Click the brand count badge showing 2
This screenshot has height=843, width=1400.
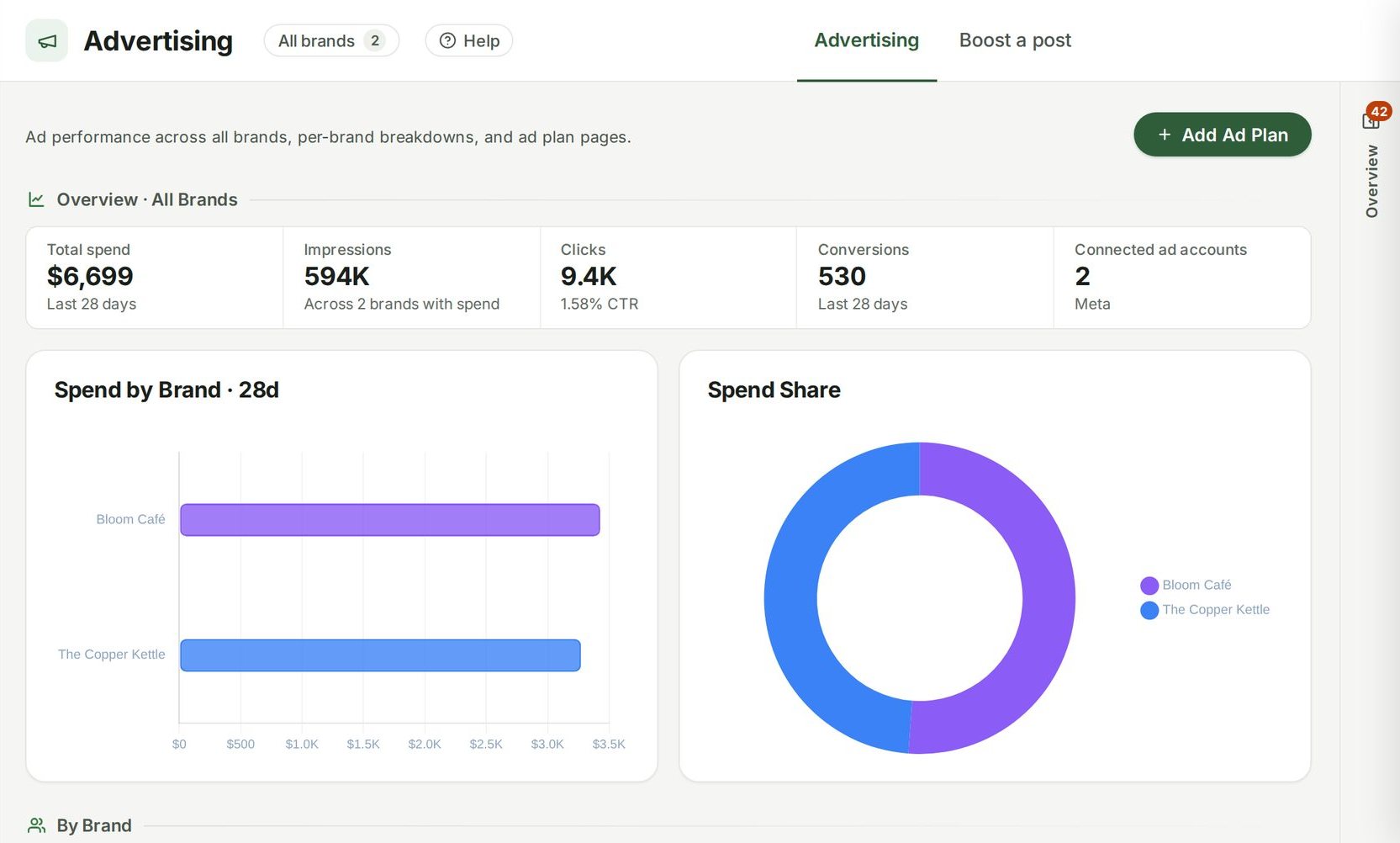pos(375,40)
